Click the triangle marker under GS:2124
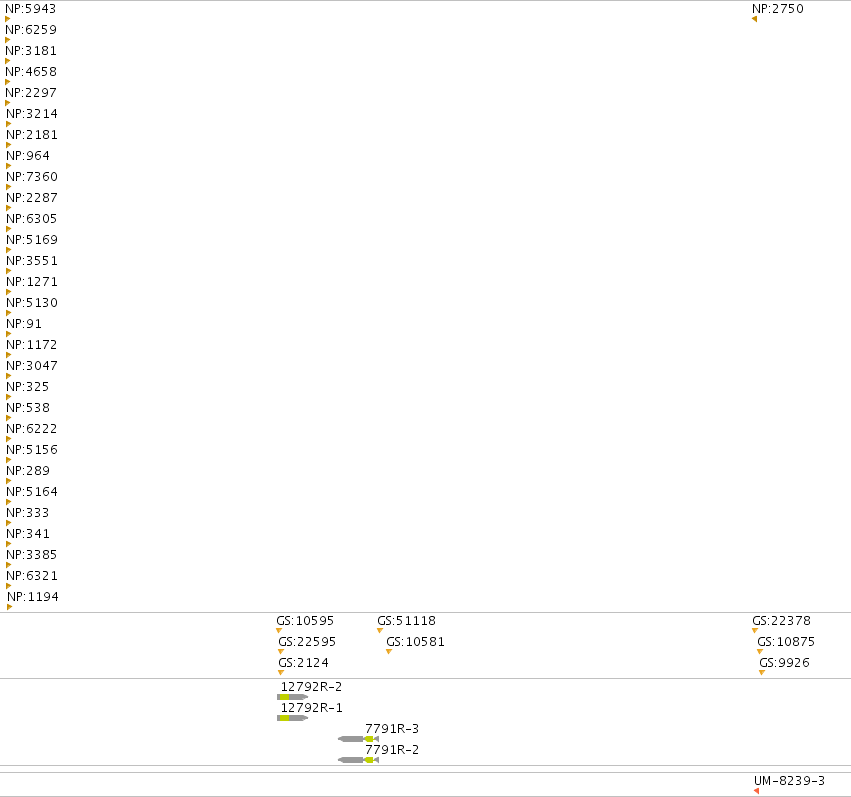851x797 pixels. (281, 673)
